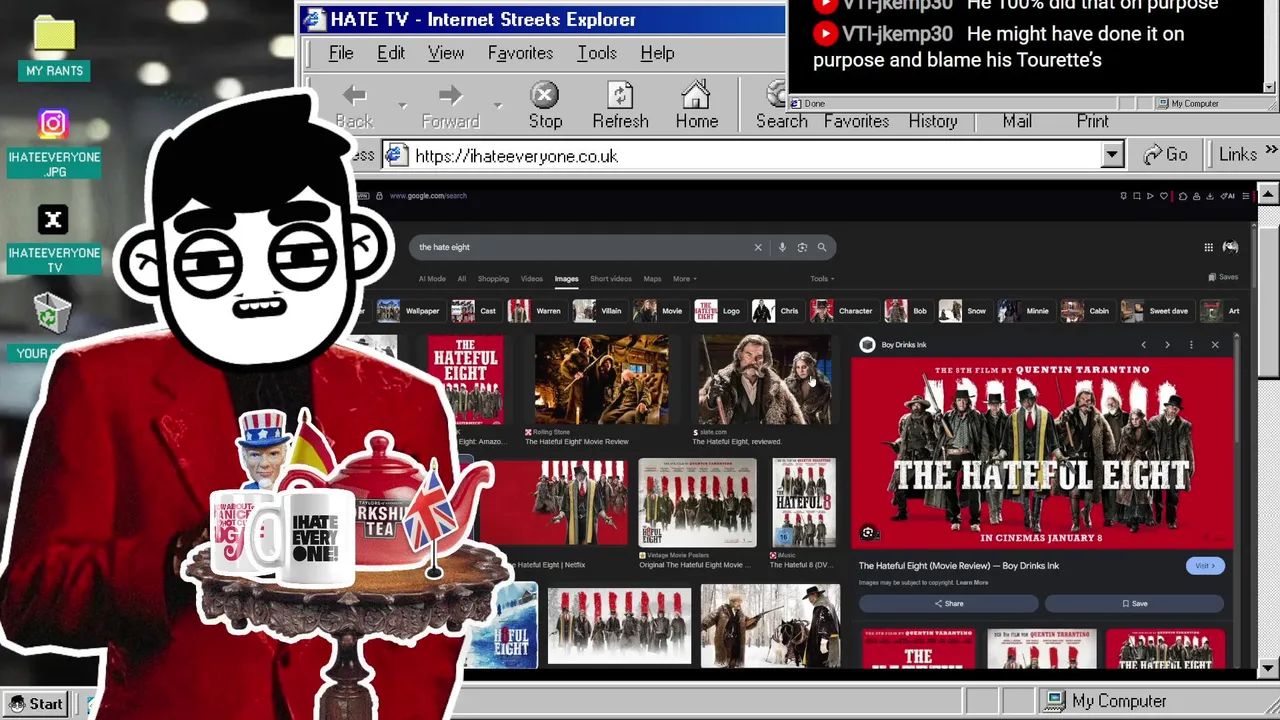Open the Google account avatar

[1231, 247]
